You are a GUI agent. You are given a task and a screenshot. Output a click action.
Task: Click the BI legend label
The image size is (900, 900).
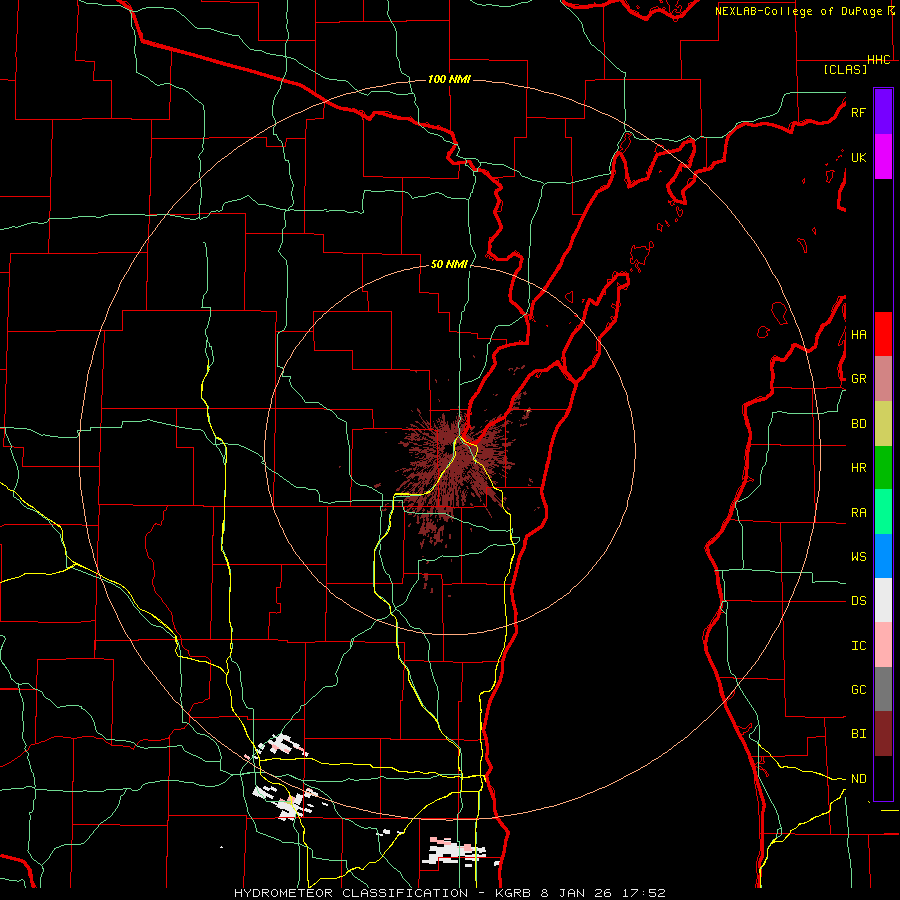pos(858,734)
